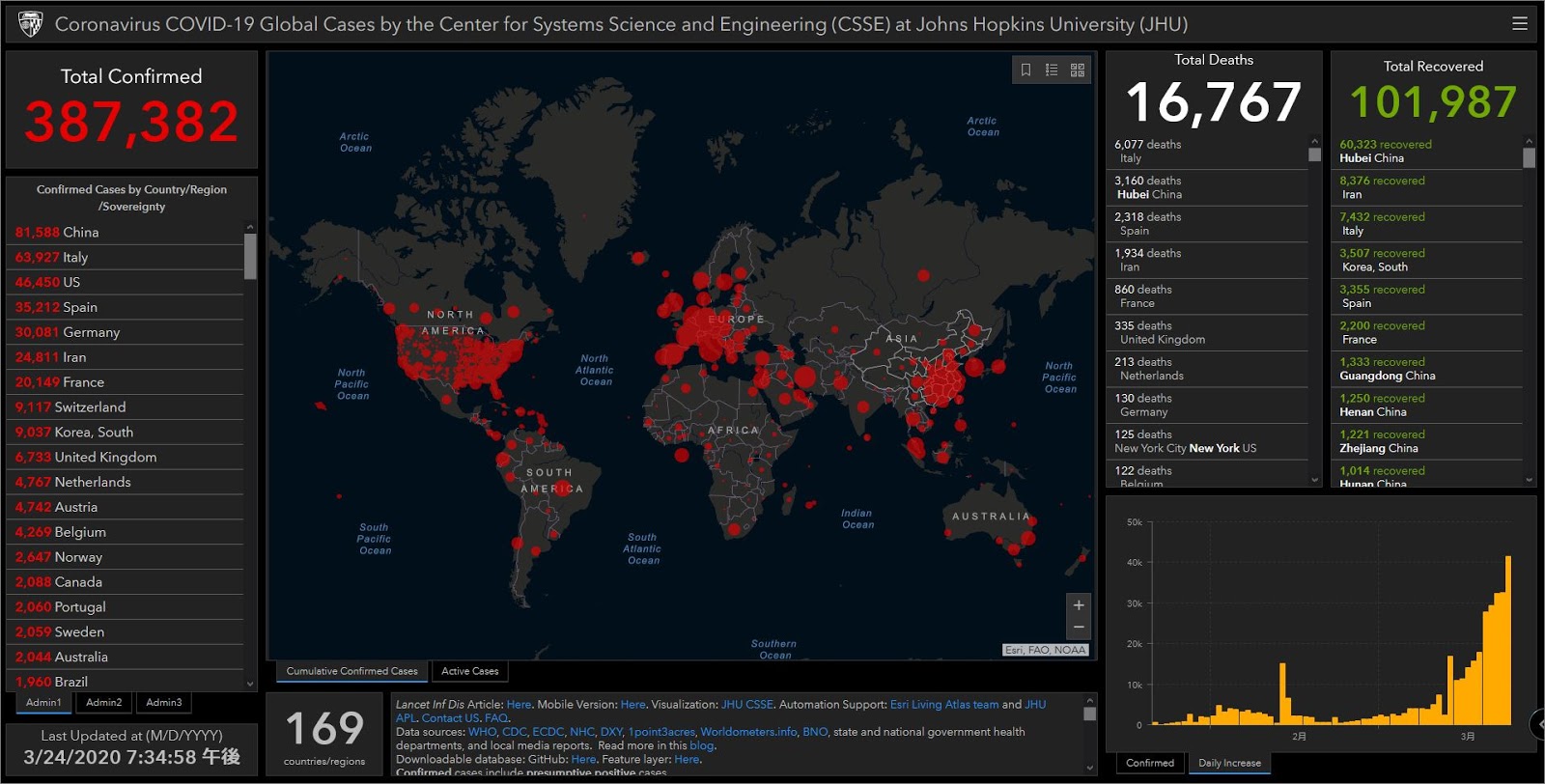Zoom out on the map
This screenshot has height=784, width=1545.
[x=1079, y=629]
